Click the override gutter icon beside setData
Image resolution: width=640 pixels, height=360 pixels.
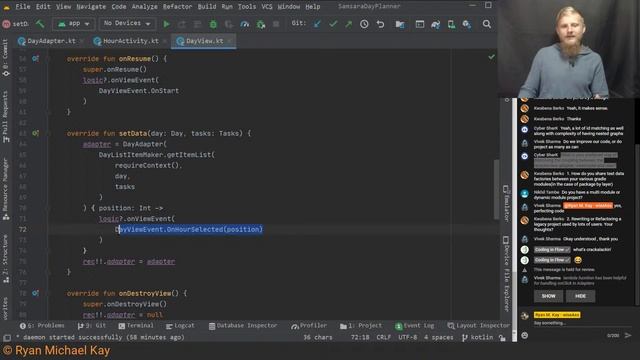click(36, 133)
